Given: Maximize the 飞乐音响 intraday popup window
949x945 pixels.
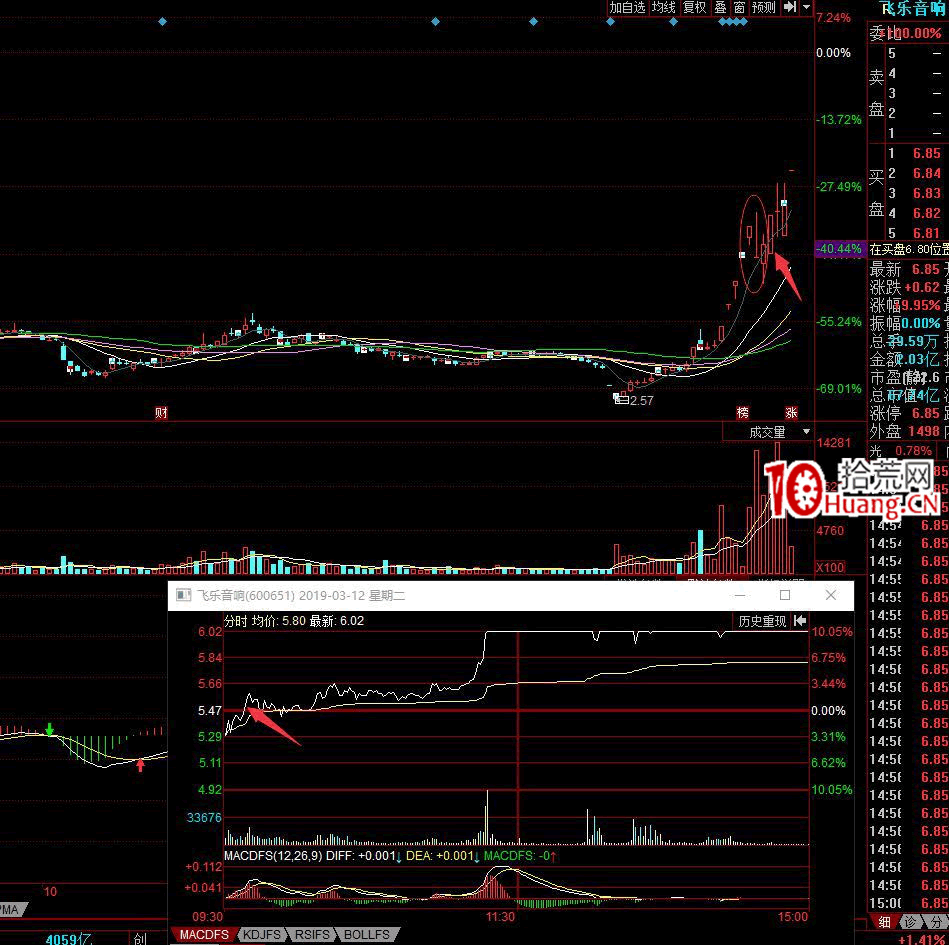Looking at the screenshot, I should point(785,596).
